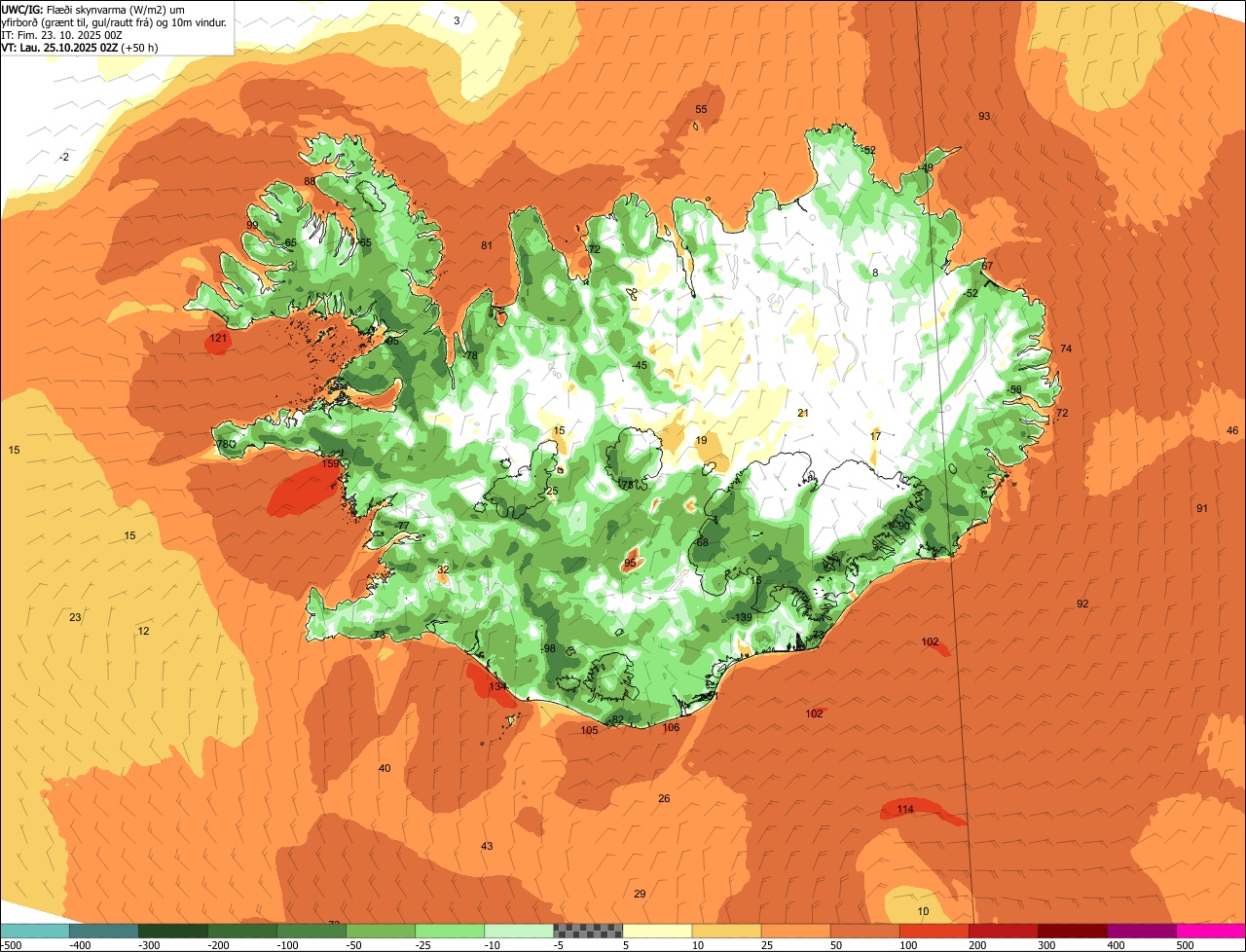Click the map value 8 in the northeast interior
The image size is (1246, 952).
pyautogui.click(x=875, y=274)
